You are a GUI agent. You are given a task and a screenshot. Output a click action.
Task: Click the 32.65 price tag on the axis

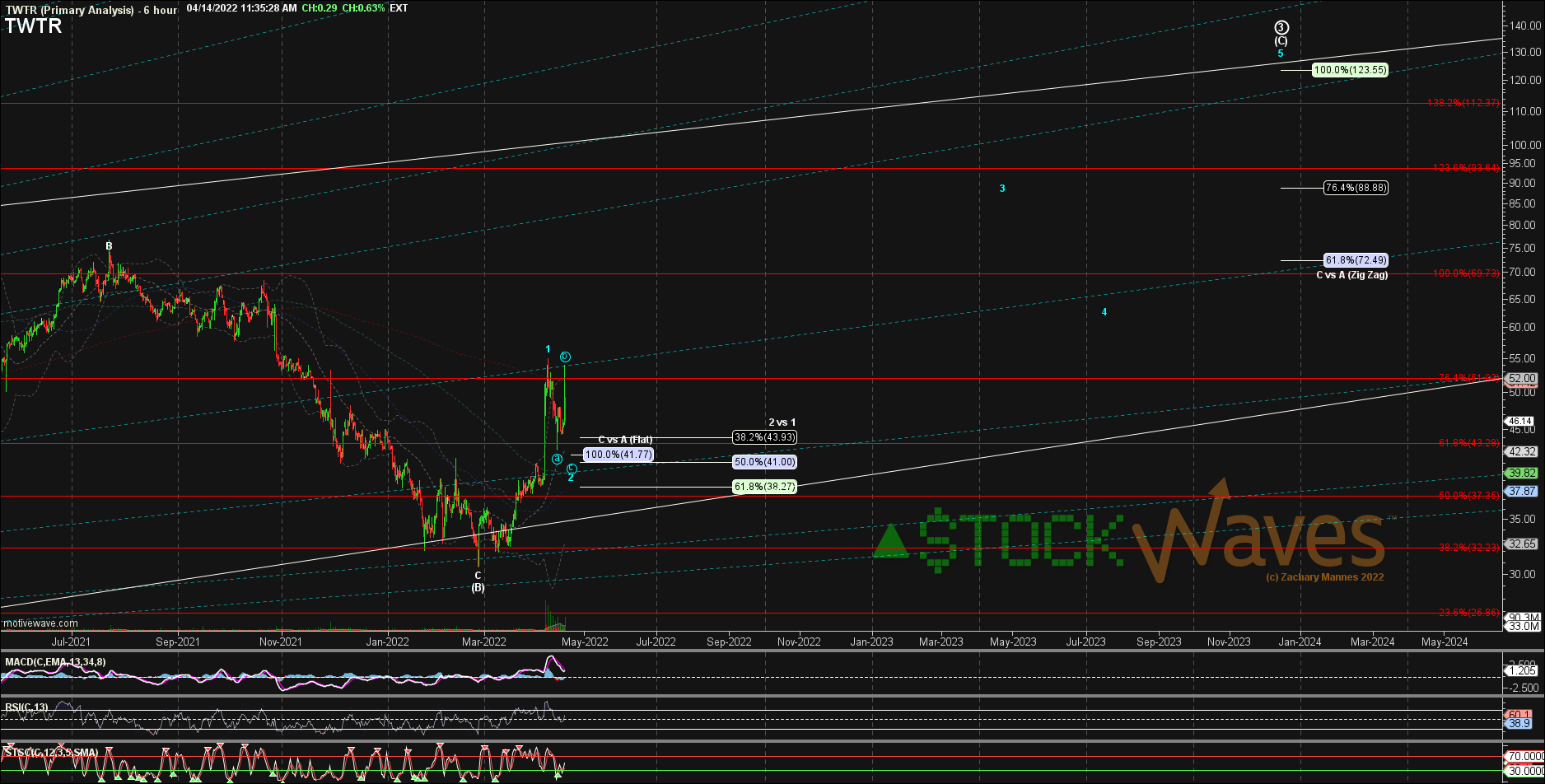[x=1521, y=544]
